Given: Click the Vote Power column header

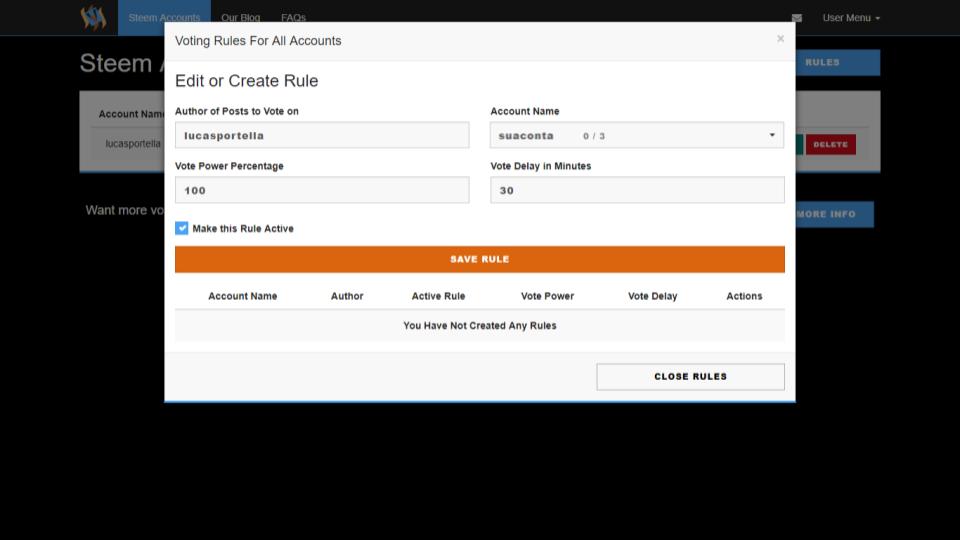Looking at the screenshot, I should coord(547,296).
